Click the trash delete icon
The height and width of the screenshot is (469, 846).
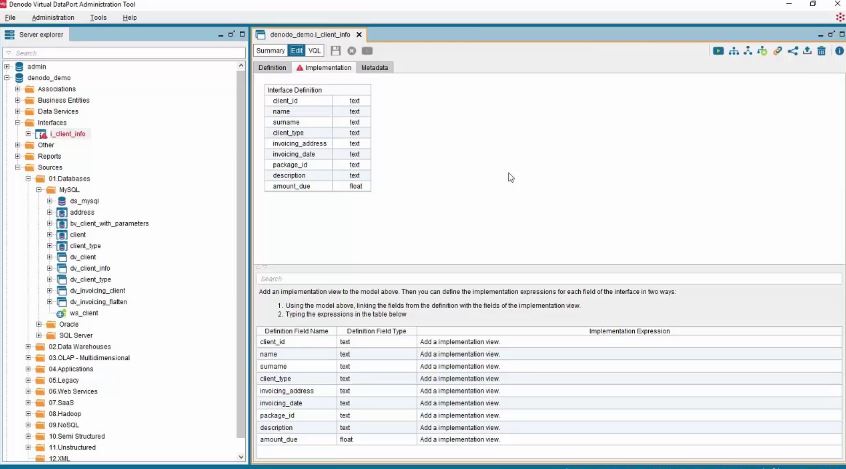coord(821,51)
